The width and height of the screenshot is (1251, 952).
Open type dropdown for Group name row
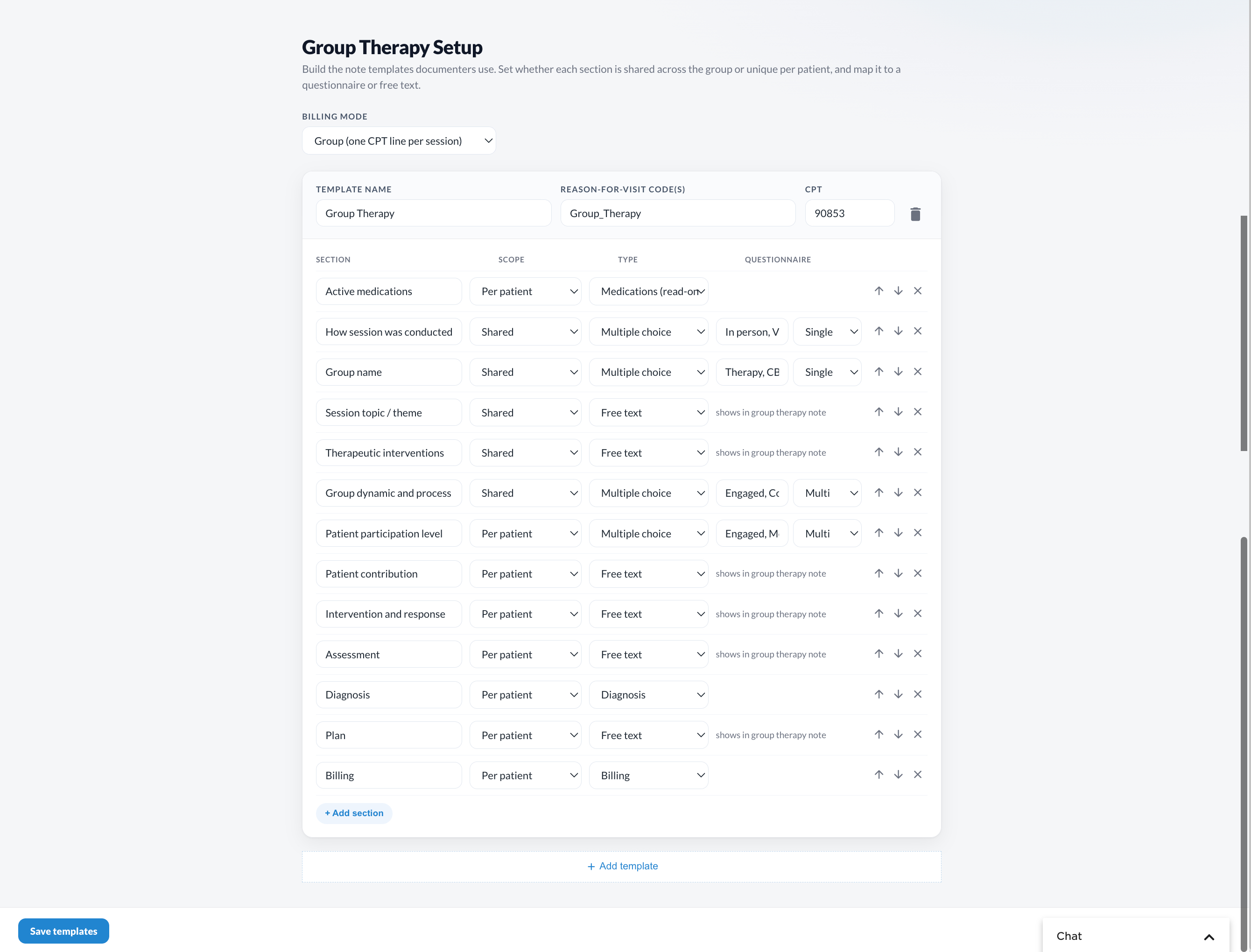(x=649, y=372)
